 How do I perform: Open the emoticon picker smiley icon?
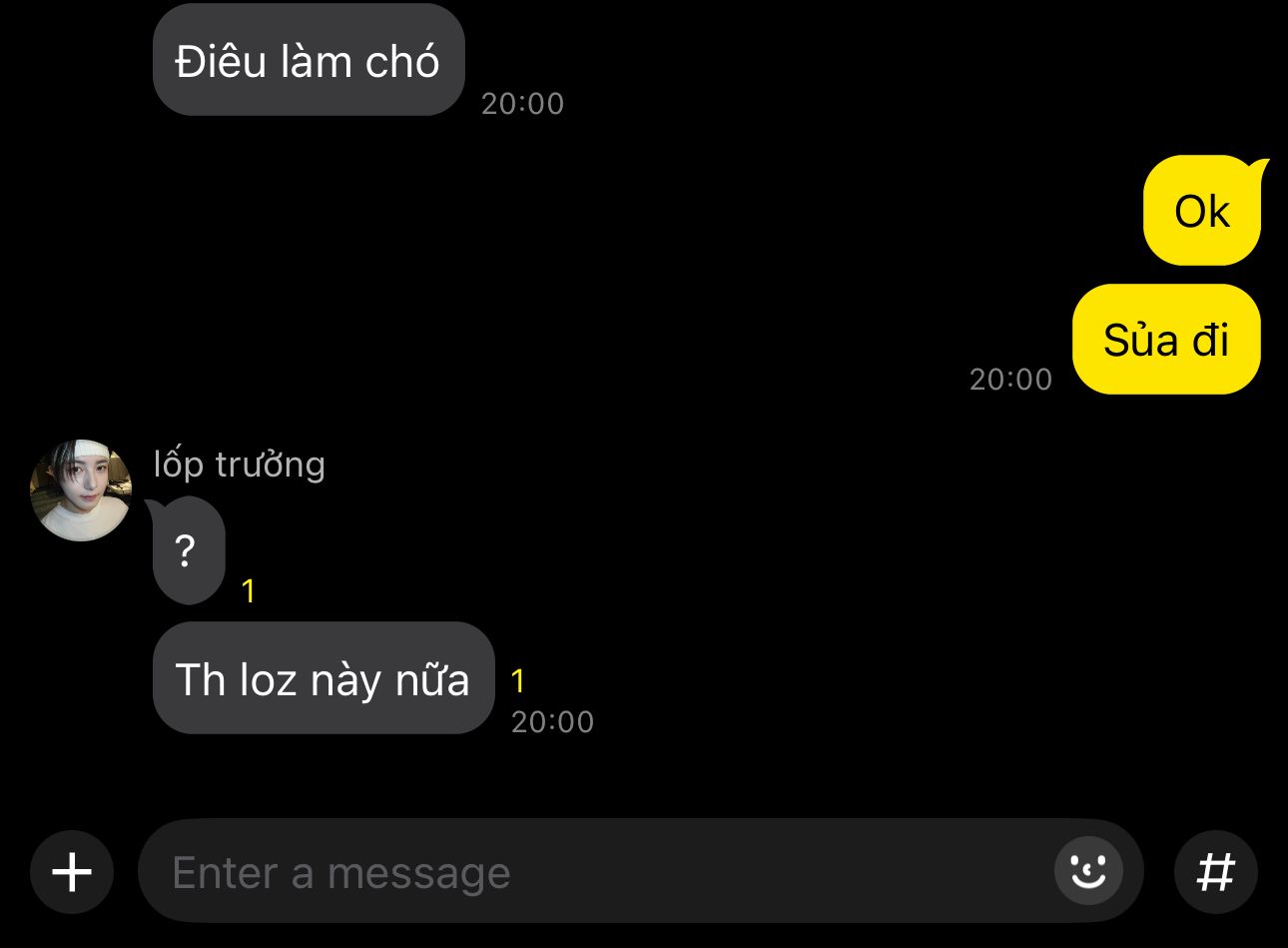[1088, 871]
